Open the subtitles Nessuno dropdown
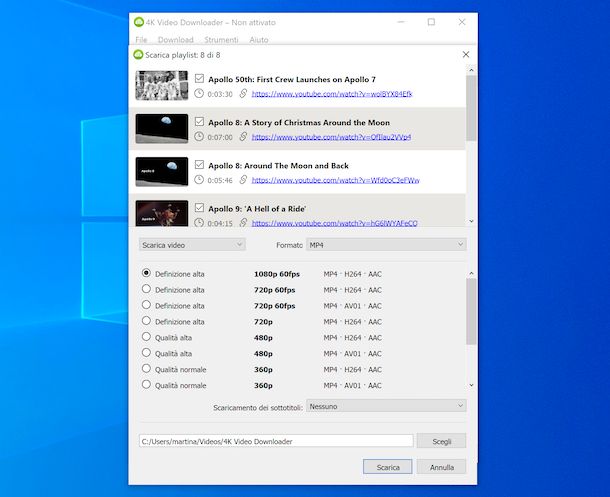The width and height of the screenshot is (610, 497). [x=386, y=406]
